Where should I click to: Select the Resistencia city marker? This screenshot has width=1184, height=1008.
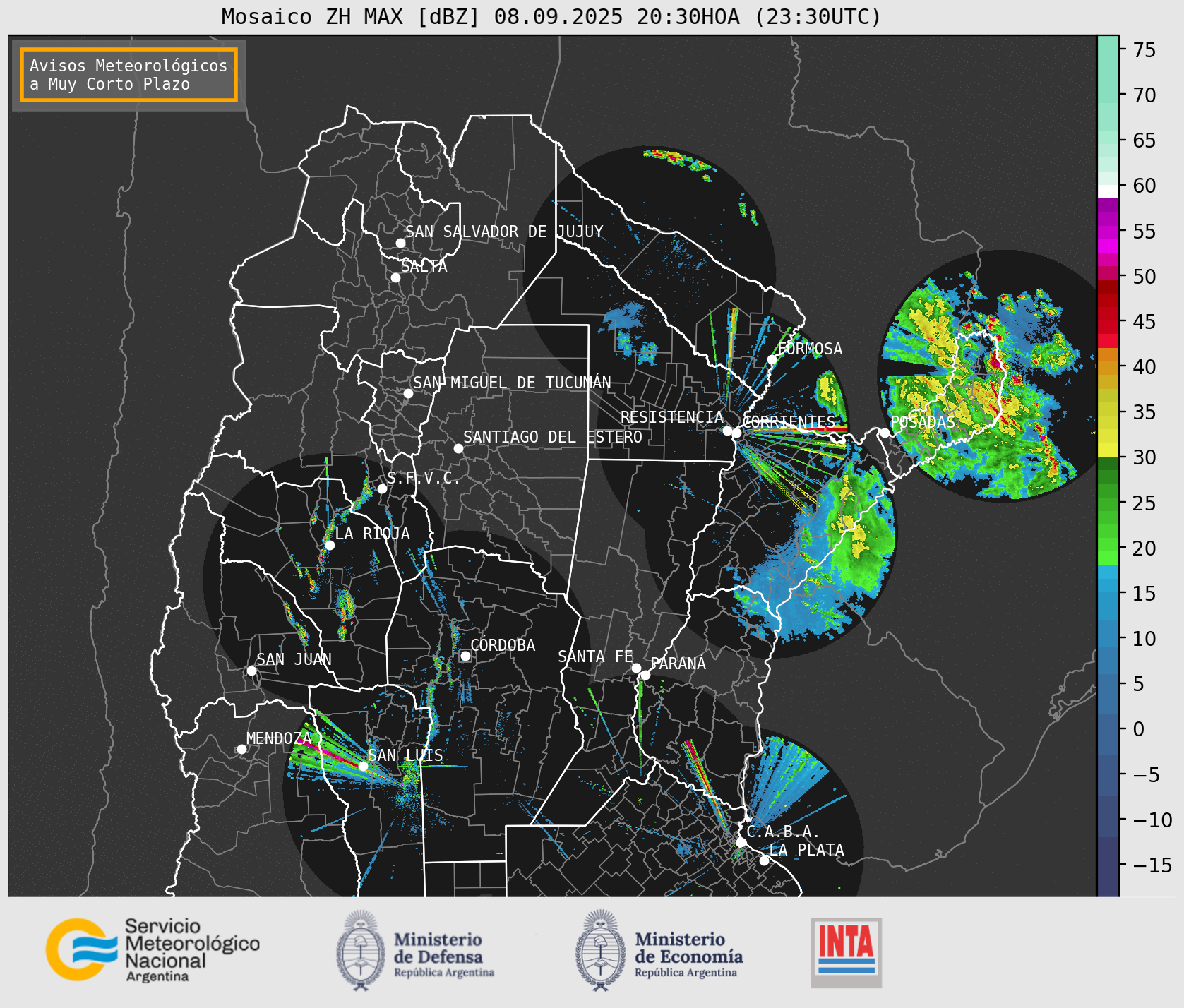pos(727,431)
